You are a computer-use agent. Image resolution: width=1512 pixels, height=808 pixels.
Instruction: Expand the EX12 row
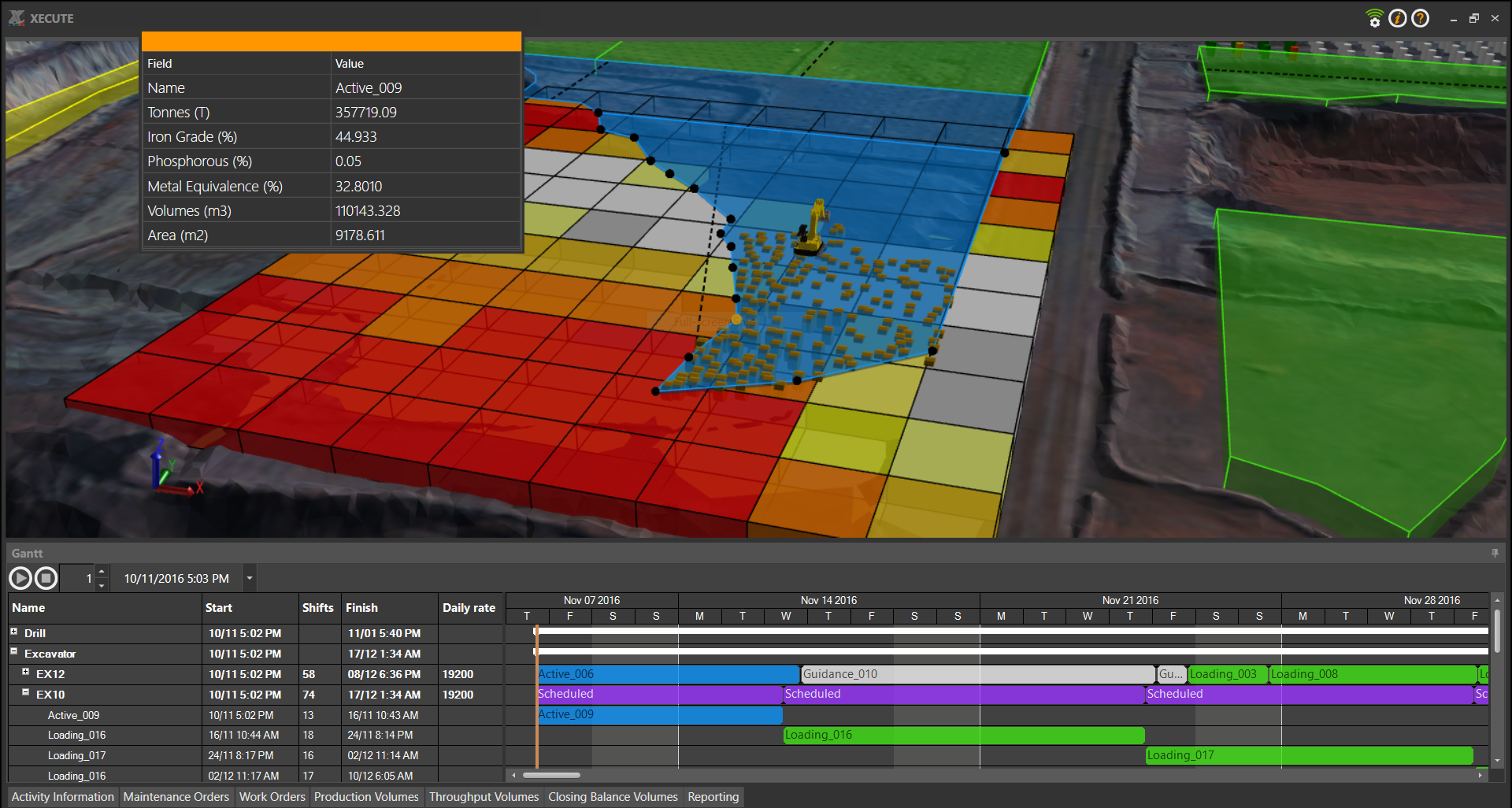pyautogui.click(x=25, y=673)
